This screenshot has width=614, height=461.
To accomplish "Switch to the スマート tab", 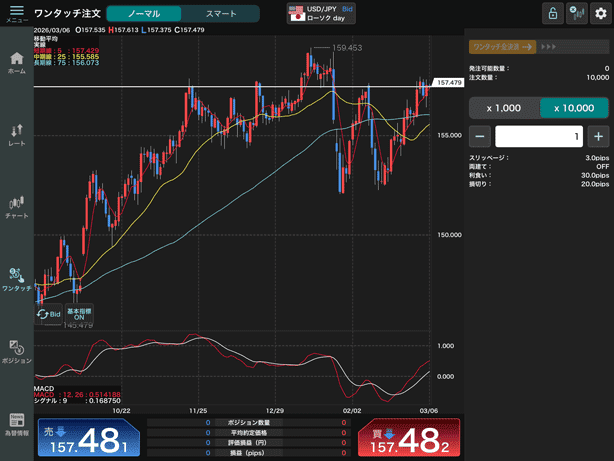I will (x=221, y=14).
